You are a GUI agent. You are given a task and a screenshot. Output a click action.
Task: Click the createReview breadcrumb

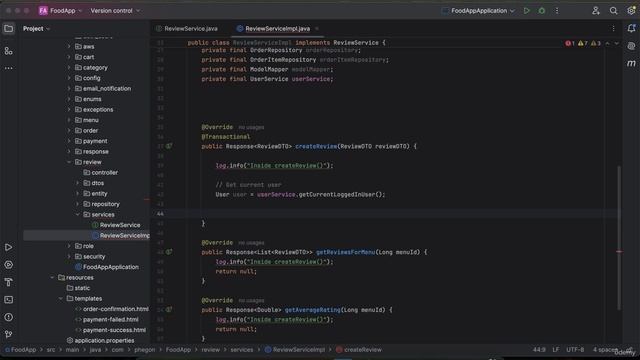[359, 350]
